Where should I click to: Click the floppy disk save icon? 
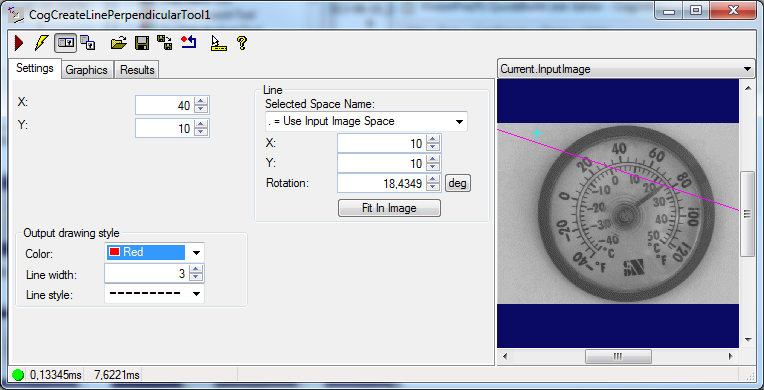click(142, 43)
